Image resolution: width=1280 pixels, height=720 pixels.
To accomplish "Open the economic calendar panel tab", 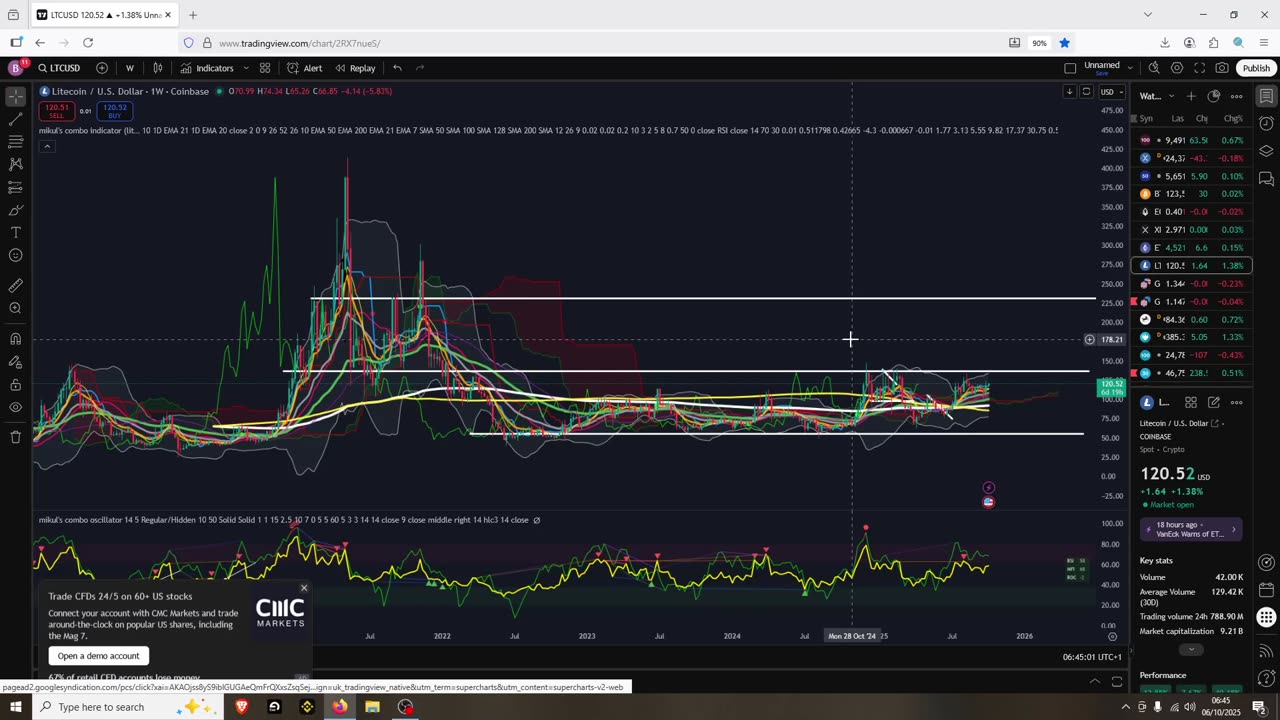I will click(x=1266, y=590).
